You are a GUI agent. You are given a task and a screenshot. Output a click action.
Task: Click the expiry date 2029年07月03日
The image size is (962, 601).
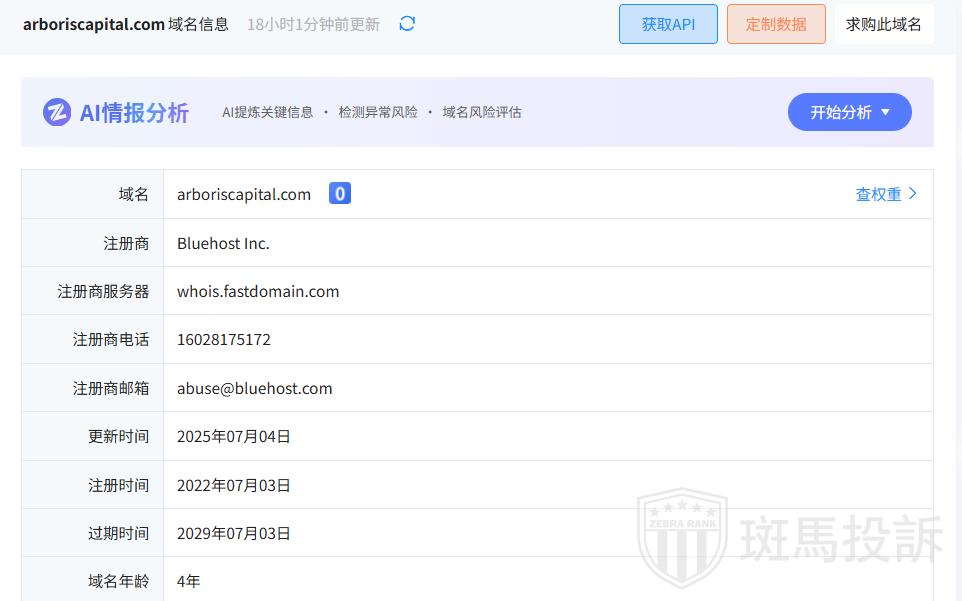tap(234, 533)
